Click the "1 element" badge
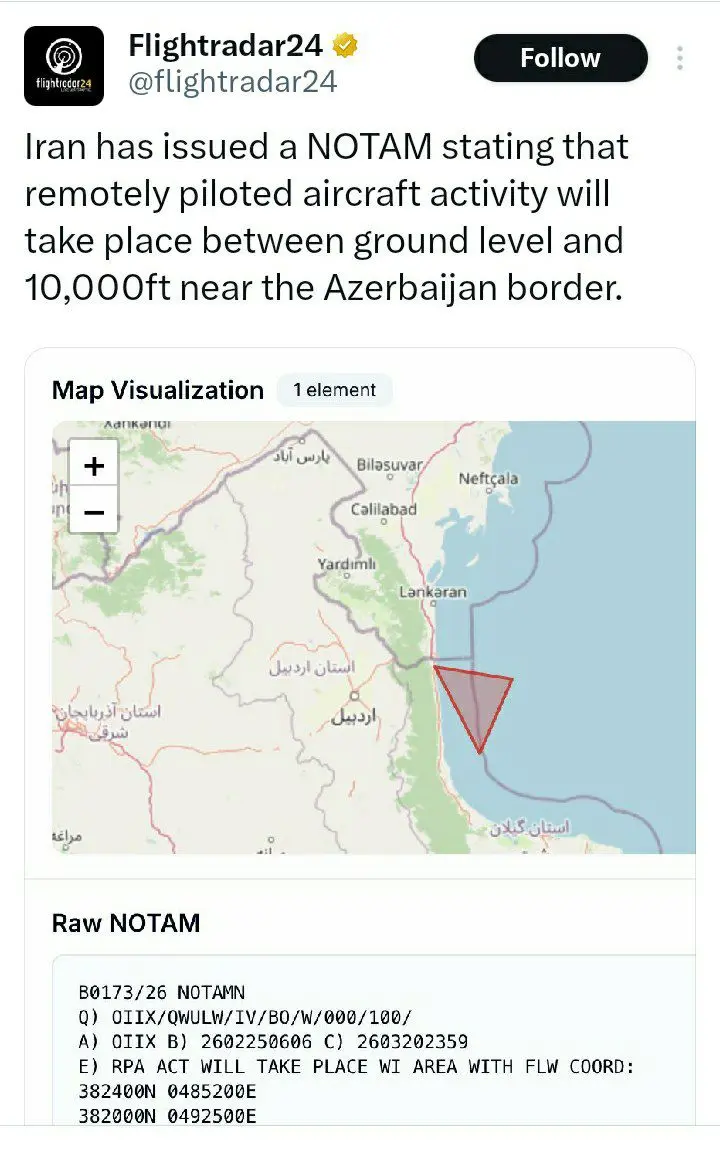720x1150 pixels. point(334,390)
